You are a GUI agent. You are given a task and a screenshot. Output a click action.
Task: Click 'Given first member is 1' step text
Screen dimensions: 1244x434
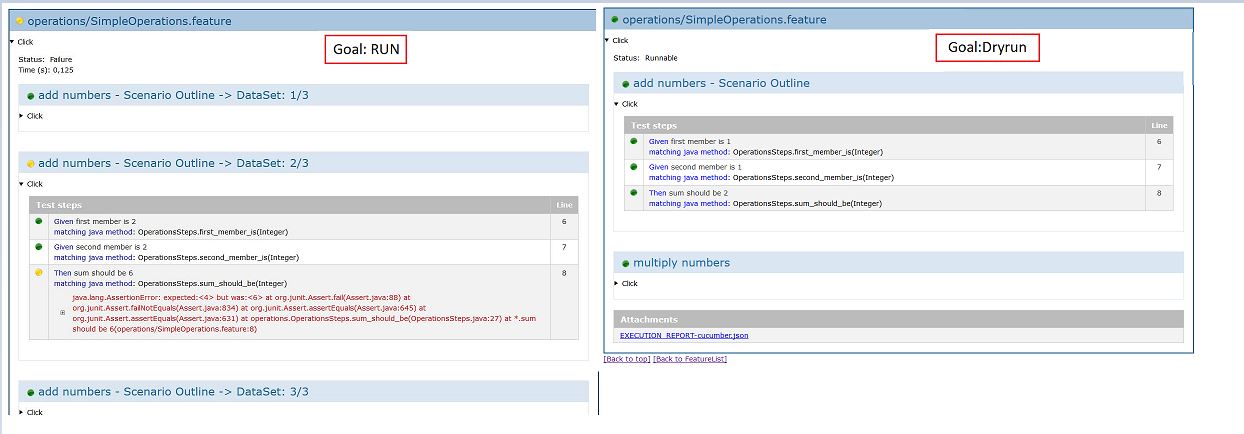tap(689, 142)
